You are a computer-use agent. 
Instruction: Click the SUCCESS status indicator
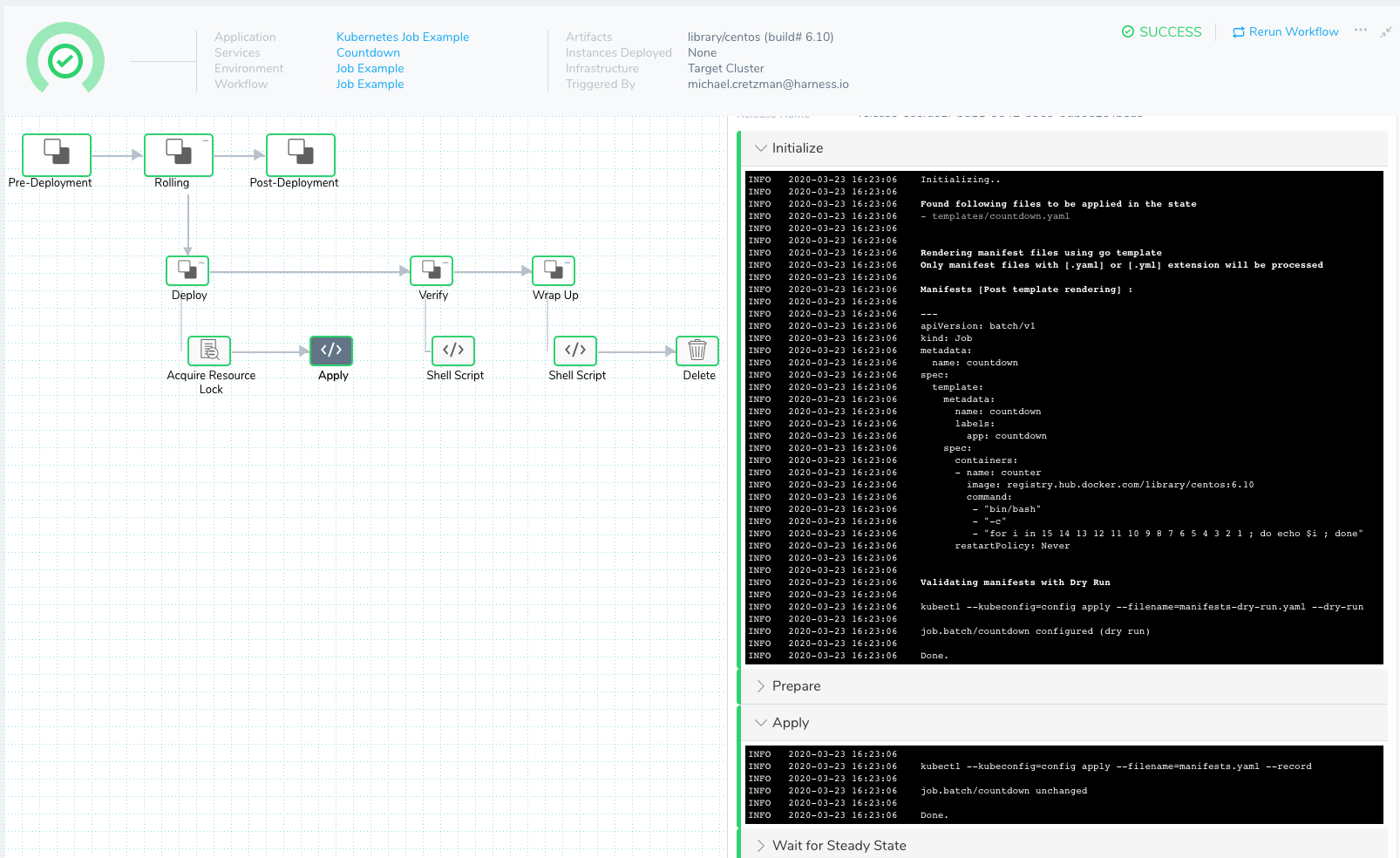(1161, 31)
